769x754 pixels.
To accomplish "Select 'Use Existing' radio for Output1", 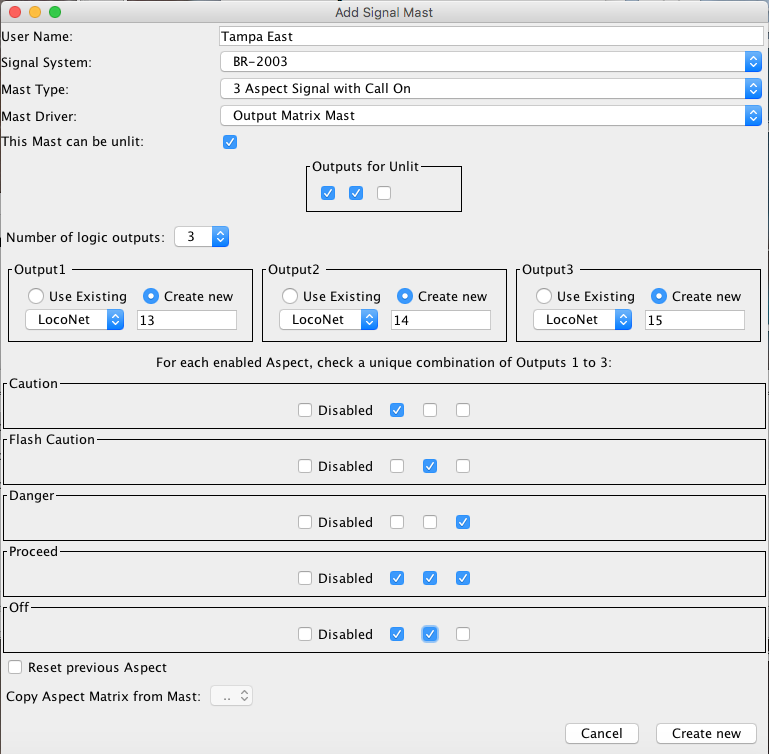I will pyautogui.click(x=37, y=296).
